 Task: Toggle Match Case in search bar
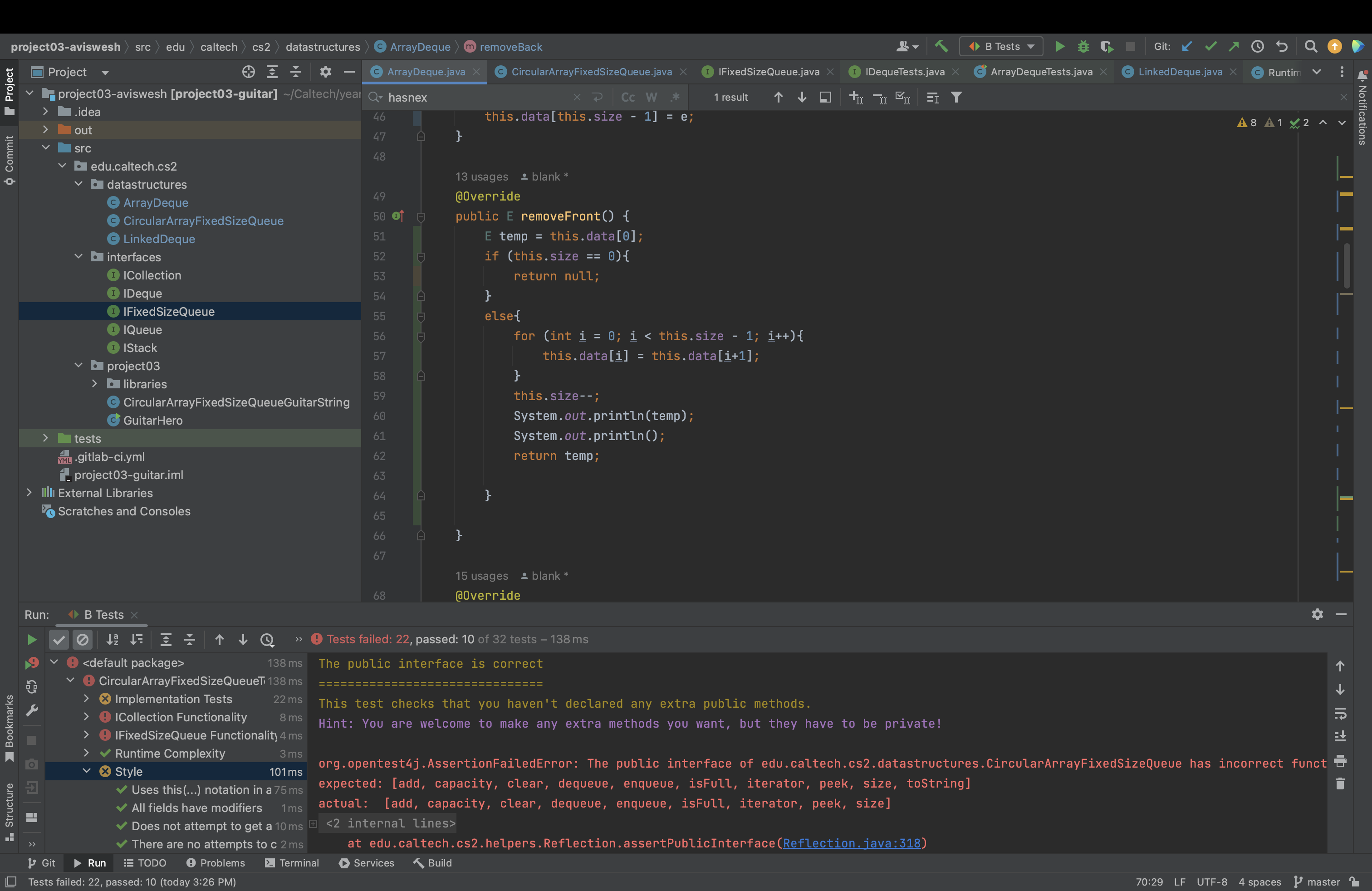pos(628,98)
